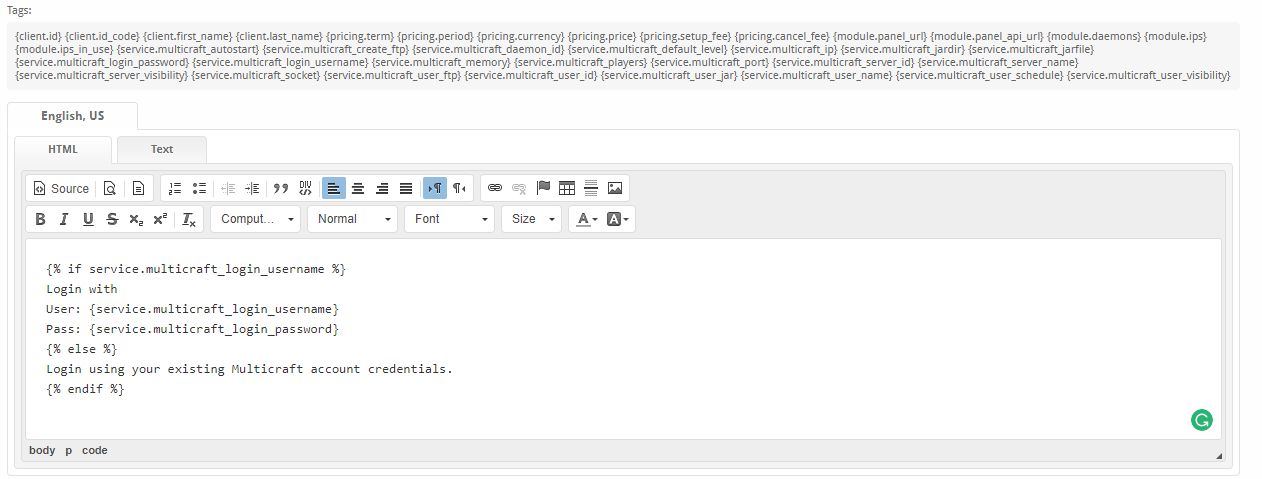
Task: Align text right
Action: tap(382, 188)
